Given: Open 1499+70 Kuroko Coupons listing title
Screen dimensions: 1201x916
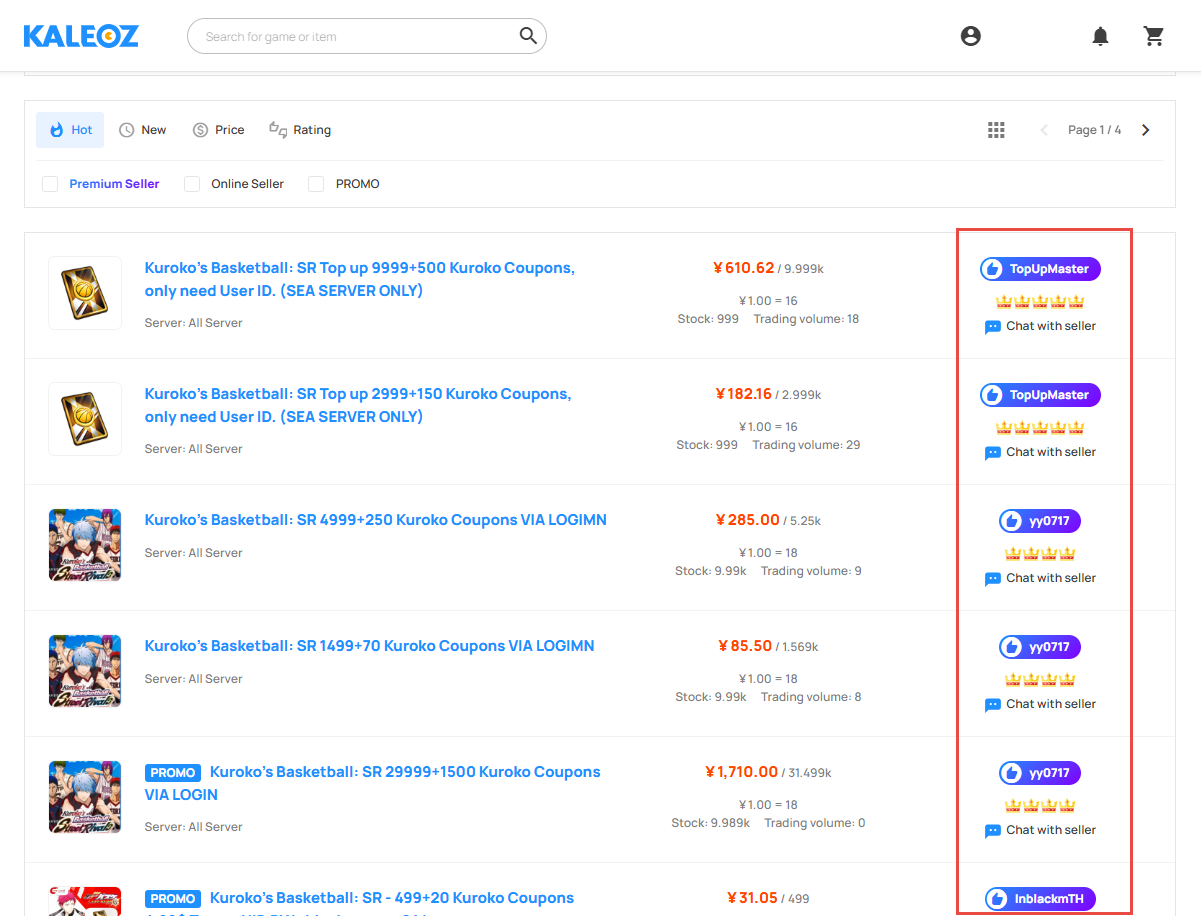Looking at the screenshot, I should coord(370,646).
